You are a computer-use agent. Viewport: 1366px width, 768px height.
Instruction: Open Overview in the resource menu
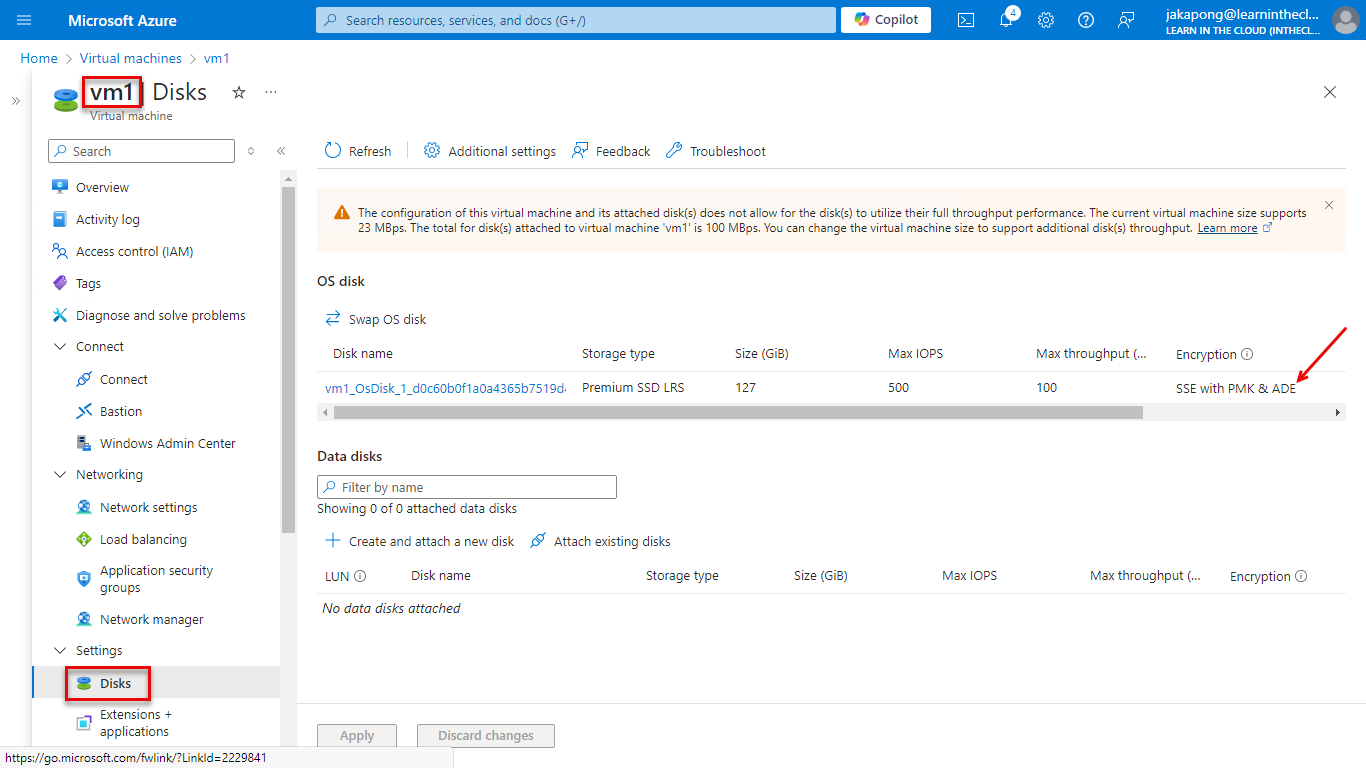(x=102, y=187)
